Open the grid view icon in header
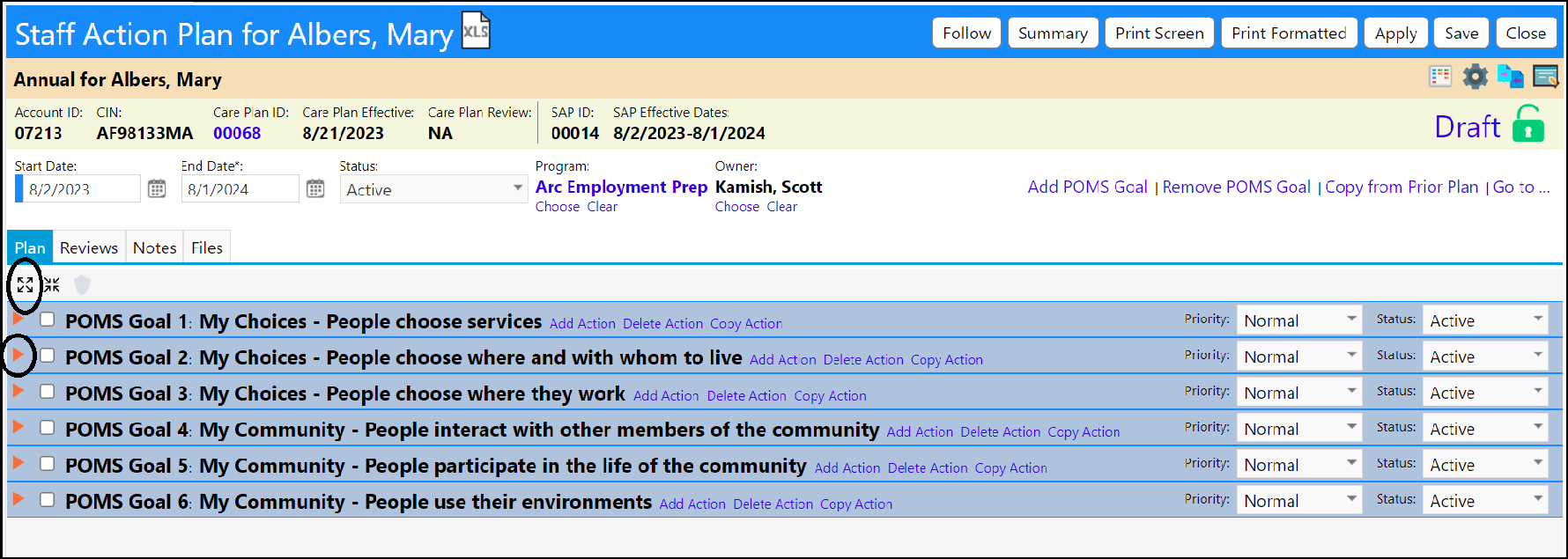This screenshot has height=559, width=1568. coord(1440,77)
